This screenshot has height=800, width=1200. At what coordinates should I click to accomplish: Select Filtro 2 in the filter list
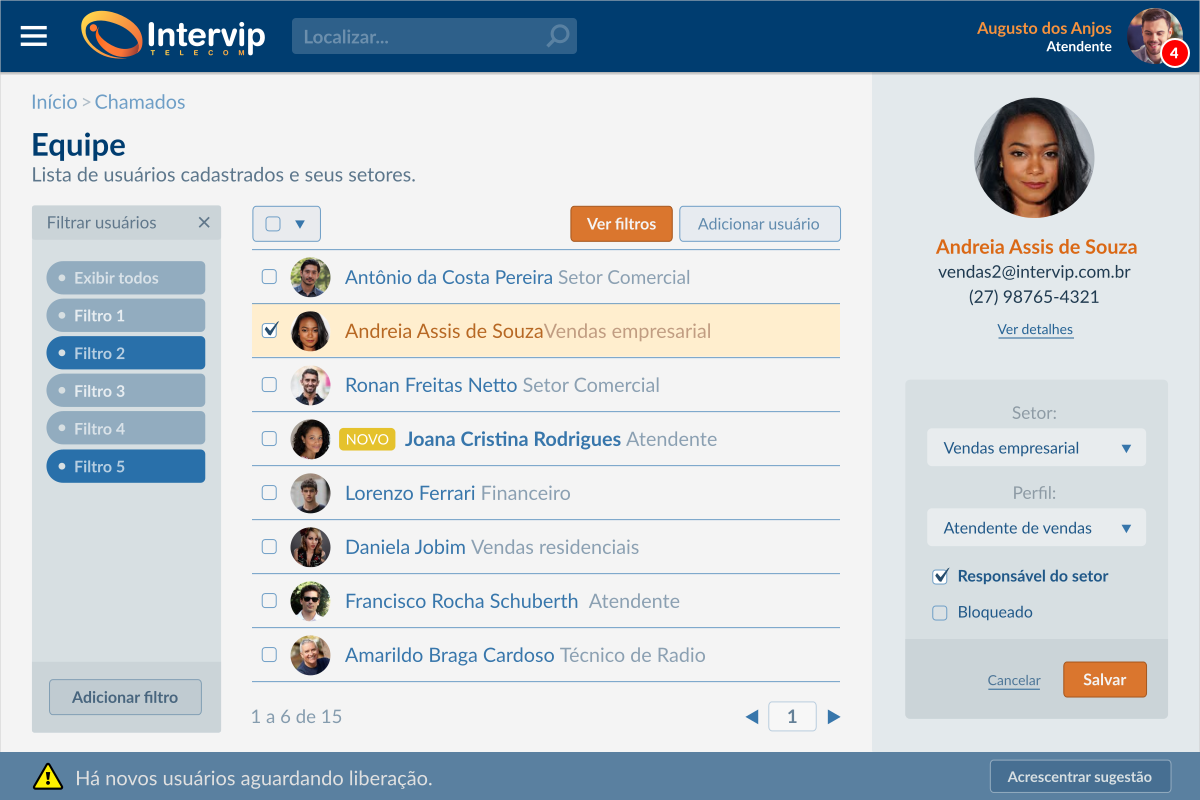click(125, 353)
